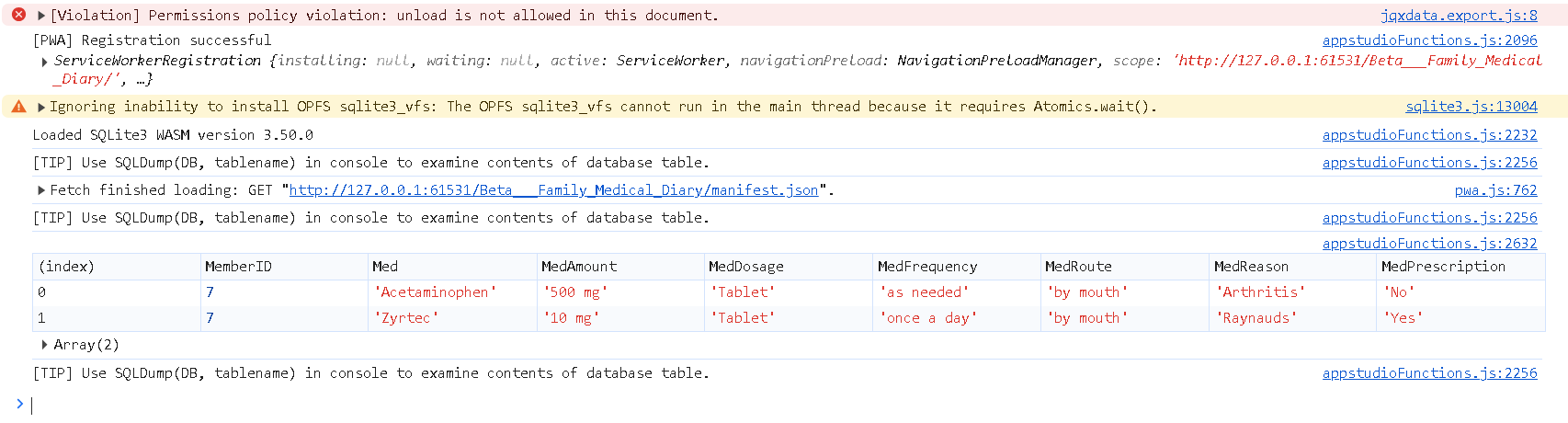Image resolution: width=1568 pixels, height=423 pixels.
Task: Click the yellow warning triangle icon
Action: pos(18,107)
